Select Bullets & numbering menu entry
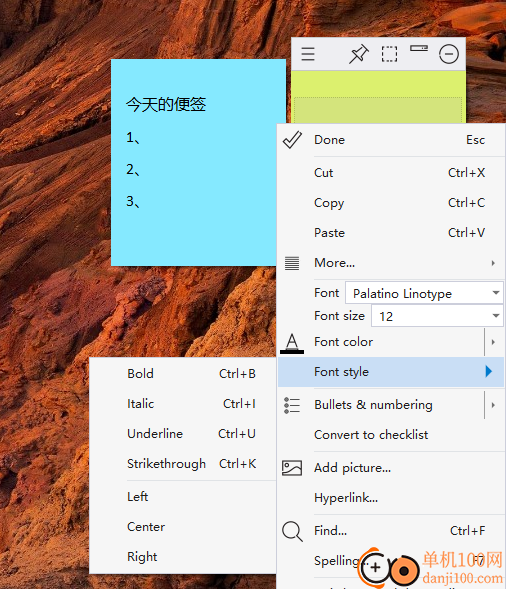The width and height of the screenshot is (506, 589). click(381, 405)
